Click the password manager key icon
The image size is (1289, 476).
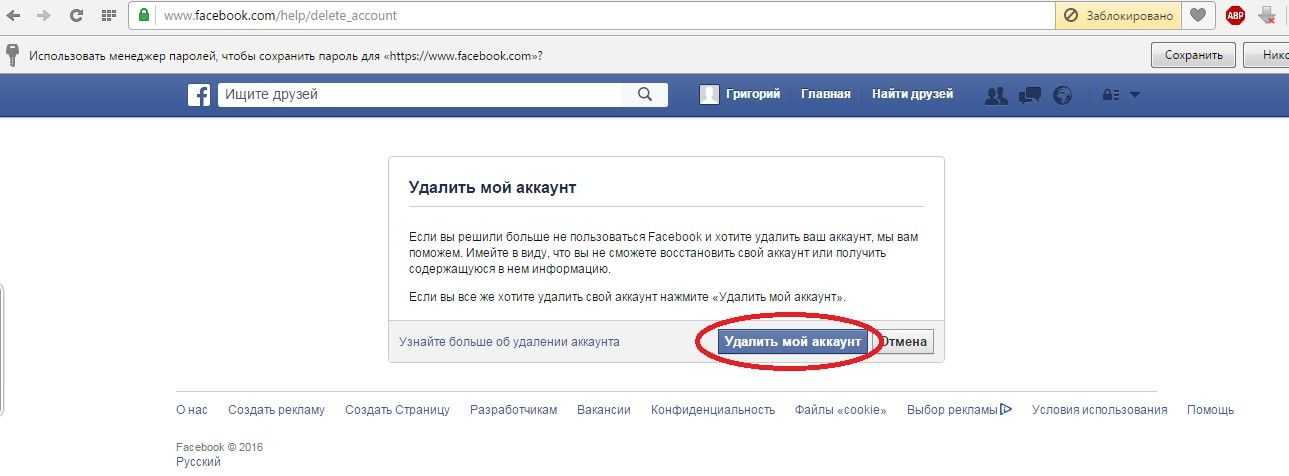coord(12,55)
